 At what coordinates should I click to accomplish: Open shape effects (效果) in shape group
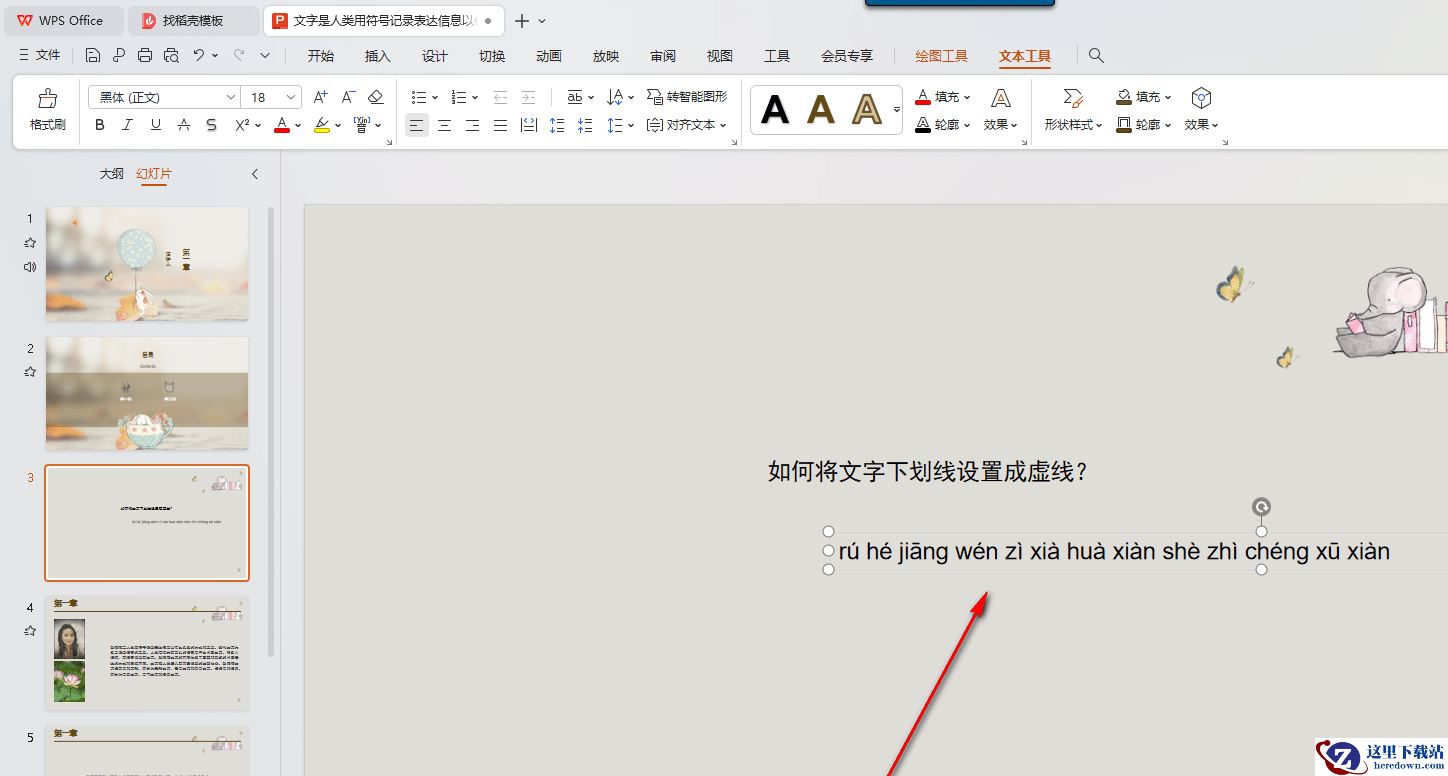[x=1201, y=111]
